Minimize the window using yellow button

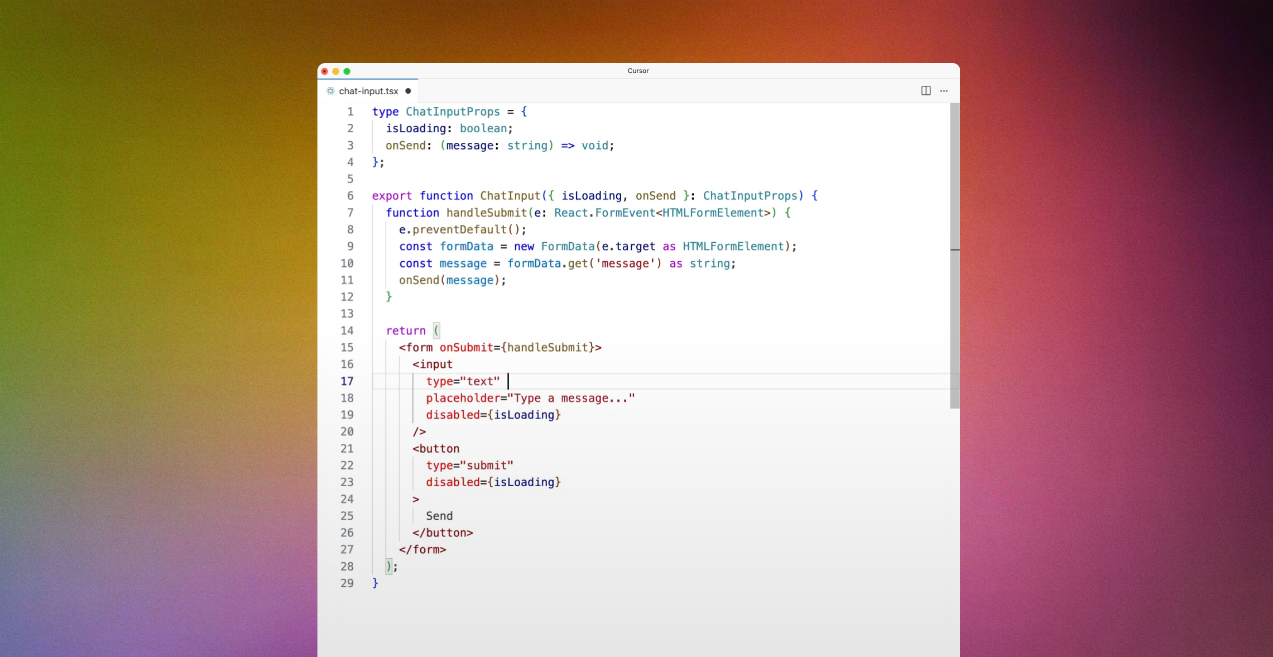335,71
